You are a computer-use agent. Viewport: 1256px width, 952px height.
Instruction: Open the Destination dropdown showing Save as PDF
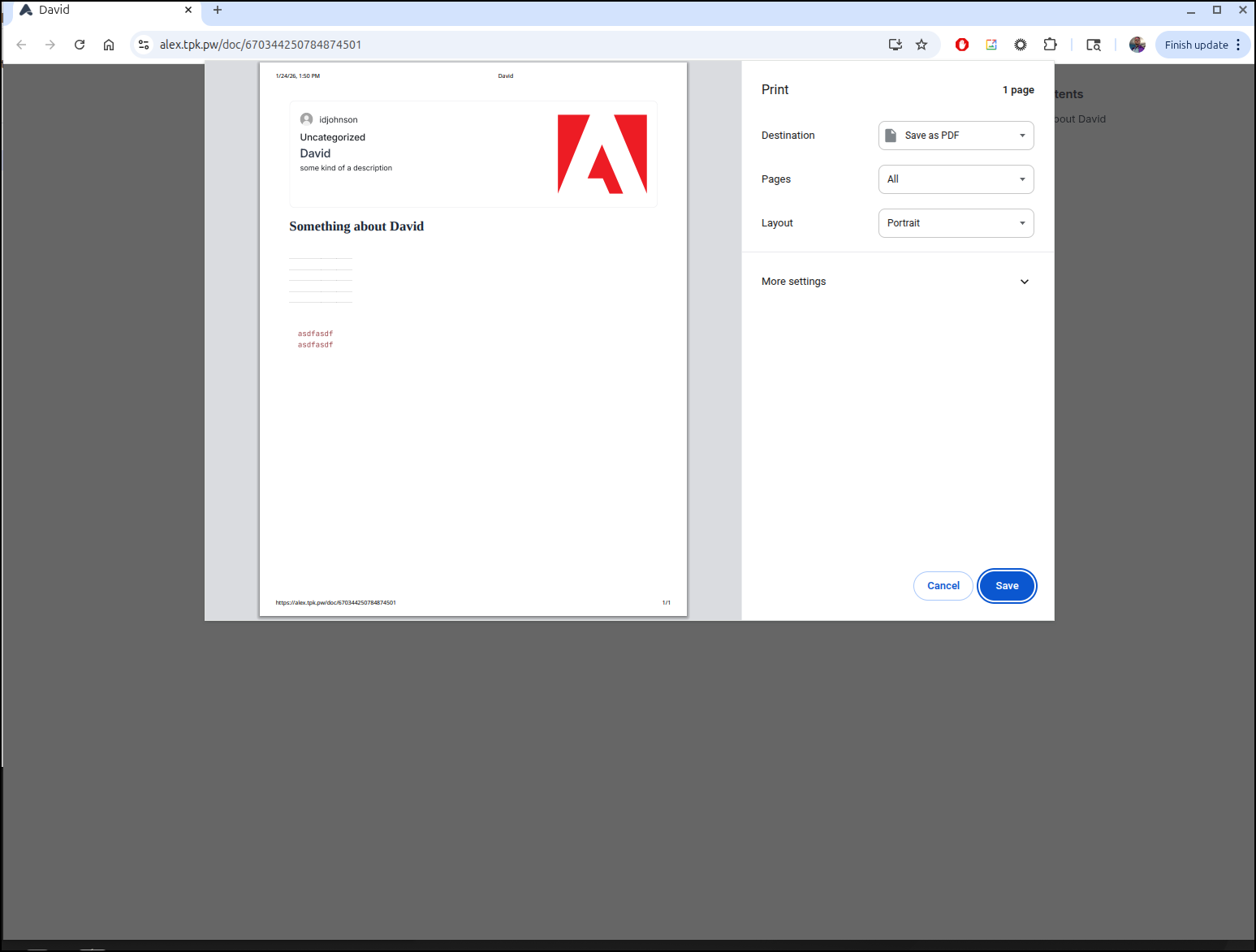pos(956,136)
